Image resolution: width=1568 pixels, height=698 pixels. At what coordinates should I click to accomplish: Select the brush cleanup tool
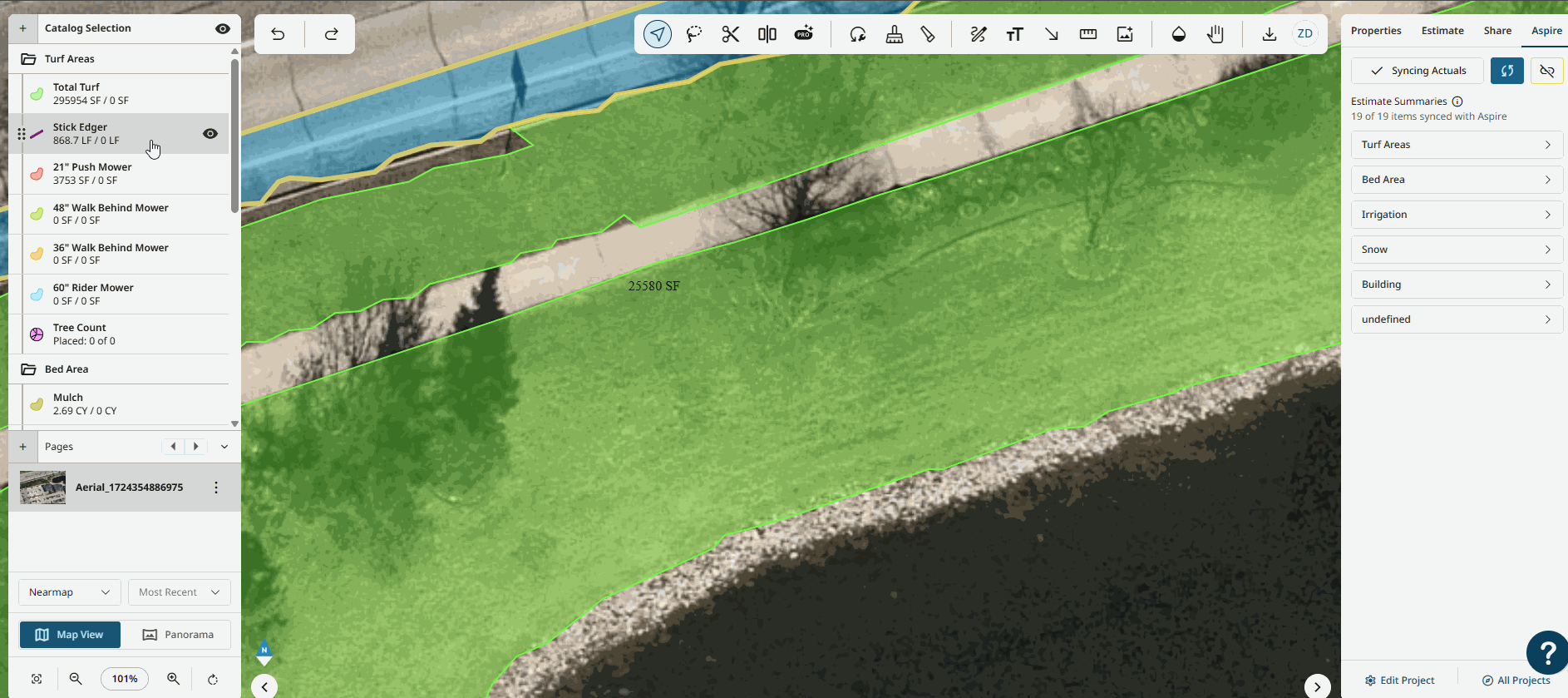click(x=895, y=34)
